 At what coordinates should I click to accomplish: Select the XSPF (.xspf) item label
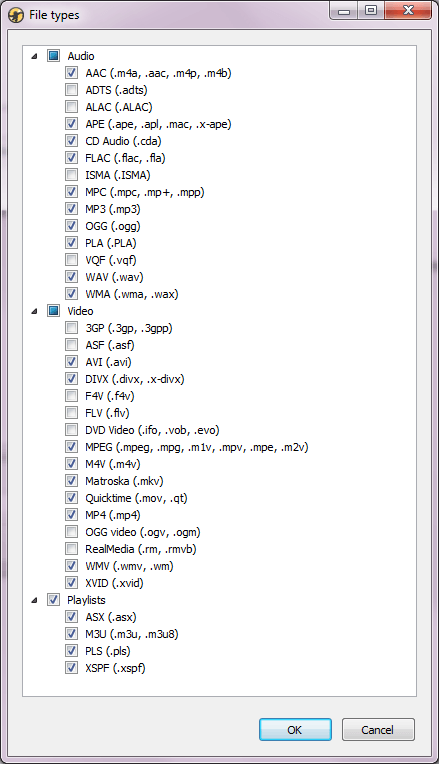pyautogui.click(x=115, y=668)
